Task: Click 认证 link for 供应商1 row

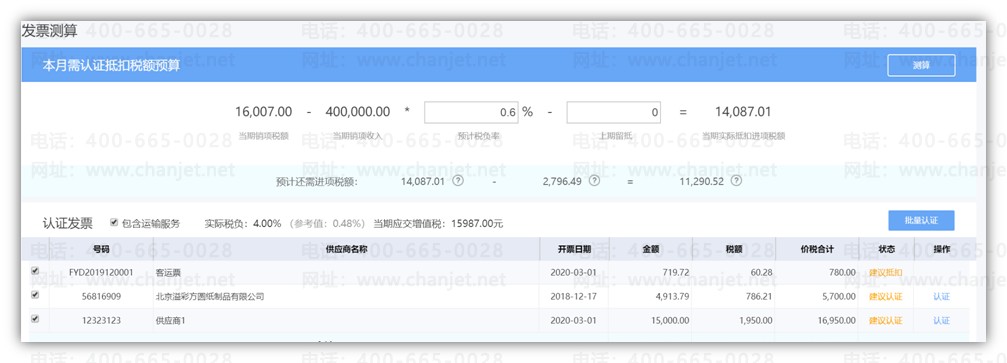Action: pyautogui.click(x=941, y=320)
